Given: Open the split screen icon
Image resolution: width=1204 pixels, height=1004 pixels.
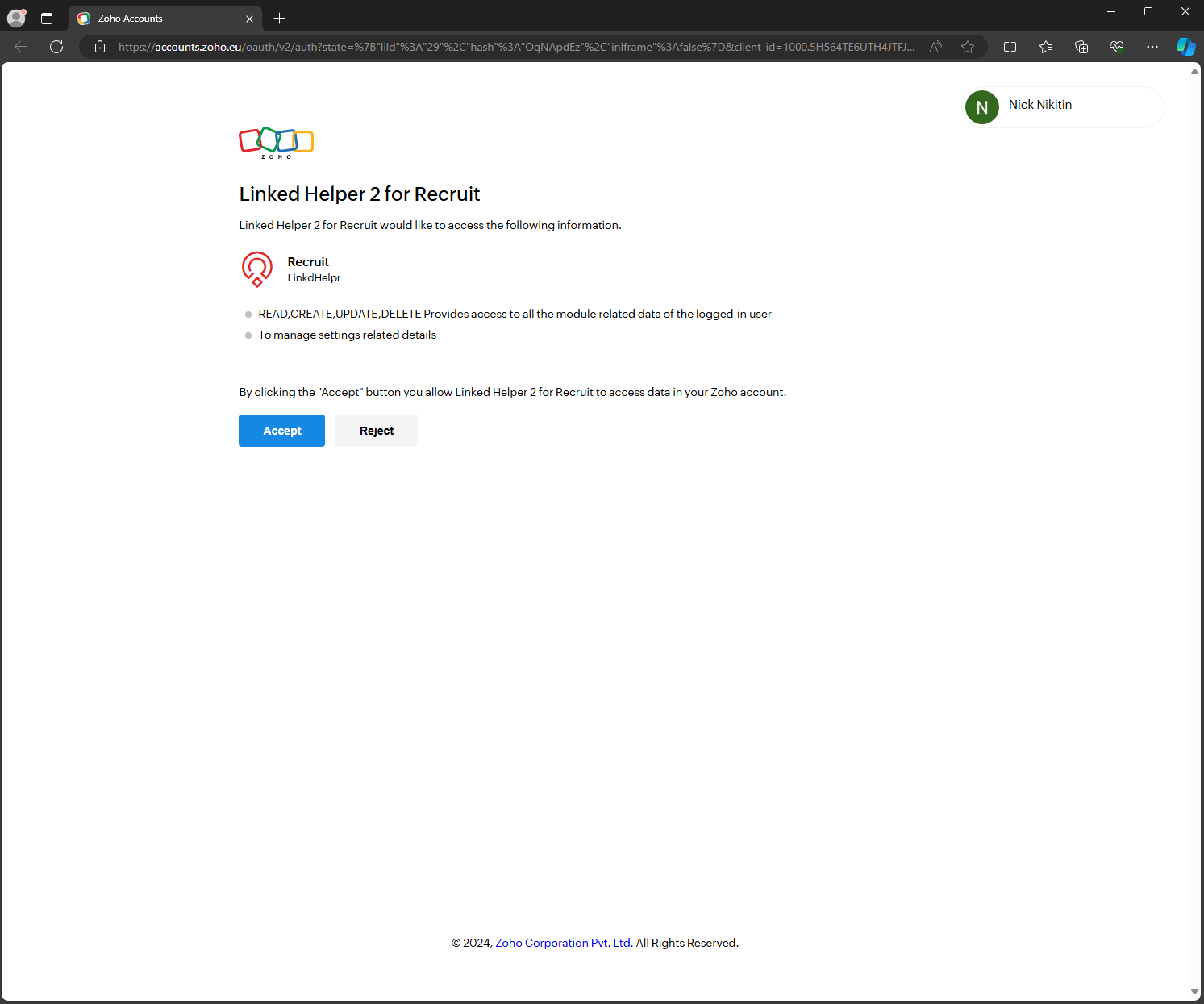Looking at the screenshot, I should pos(1010,47).
